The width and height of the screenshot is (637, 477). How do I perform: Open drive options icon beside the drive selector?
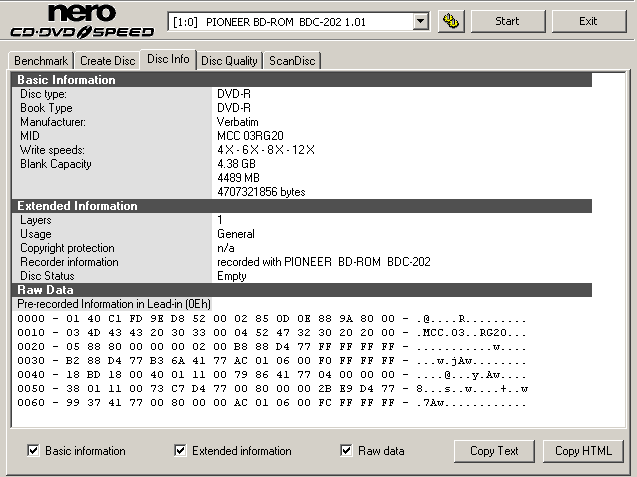(450, 21)
